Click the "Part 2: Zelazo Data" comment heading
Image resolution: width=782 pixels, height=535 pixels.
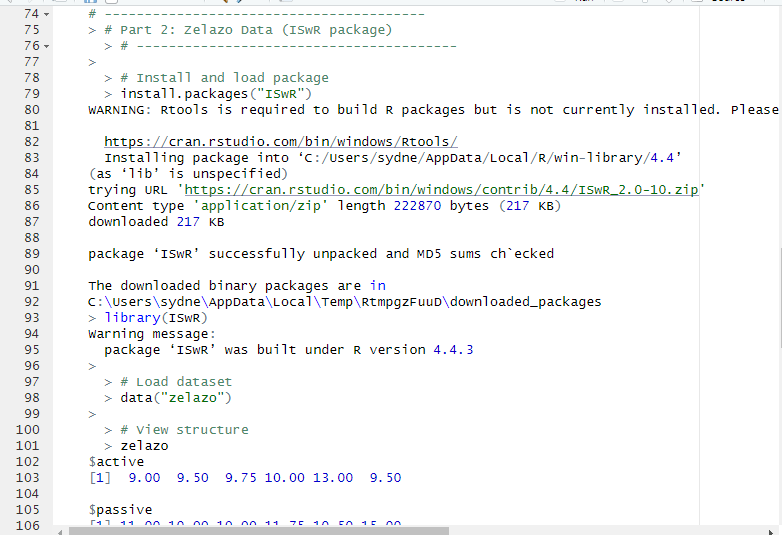248,30
